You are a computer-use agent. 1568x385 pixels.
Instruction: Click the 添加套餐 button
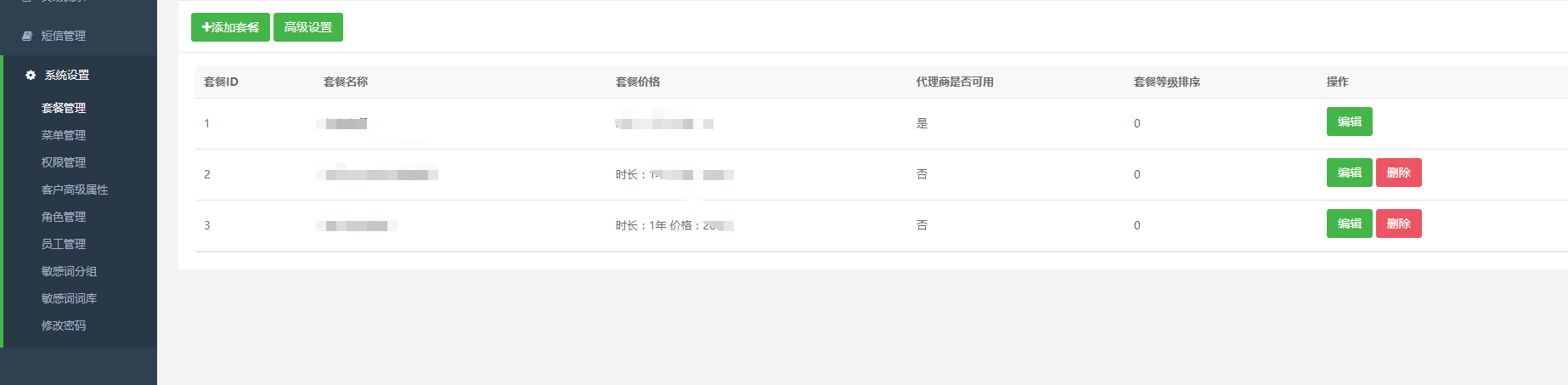(x=230, y=27)
